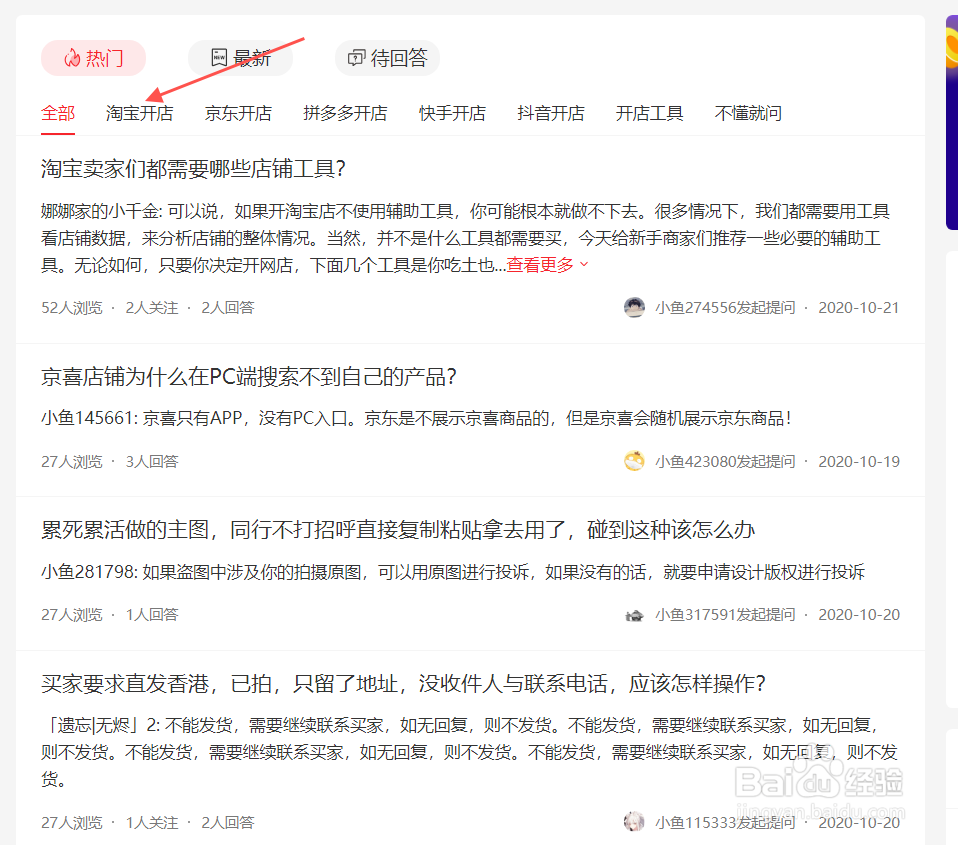Switch to the 京东开店 tab

coord(238,113)
